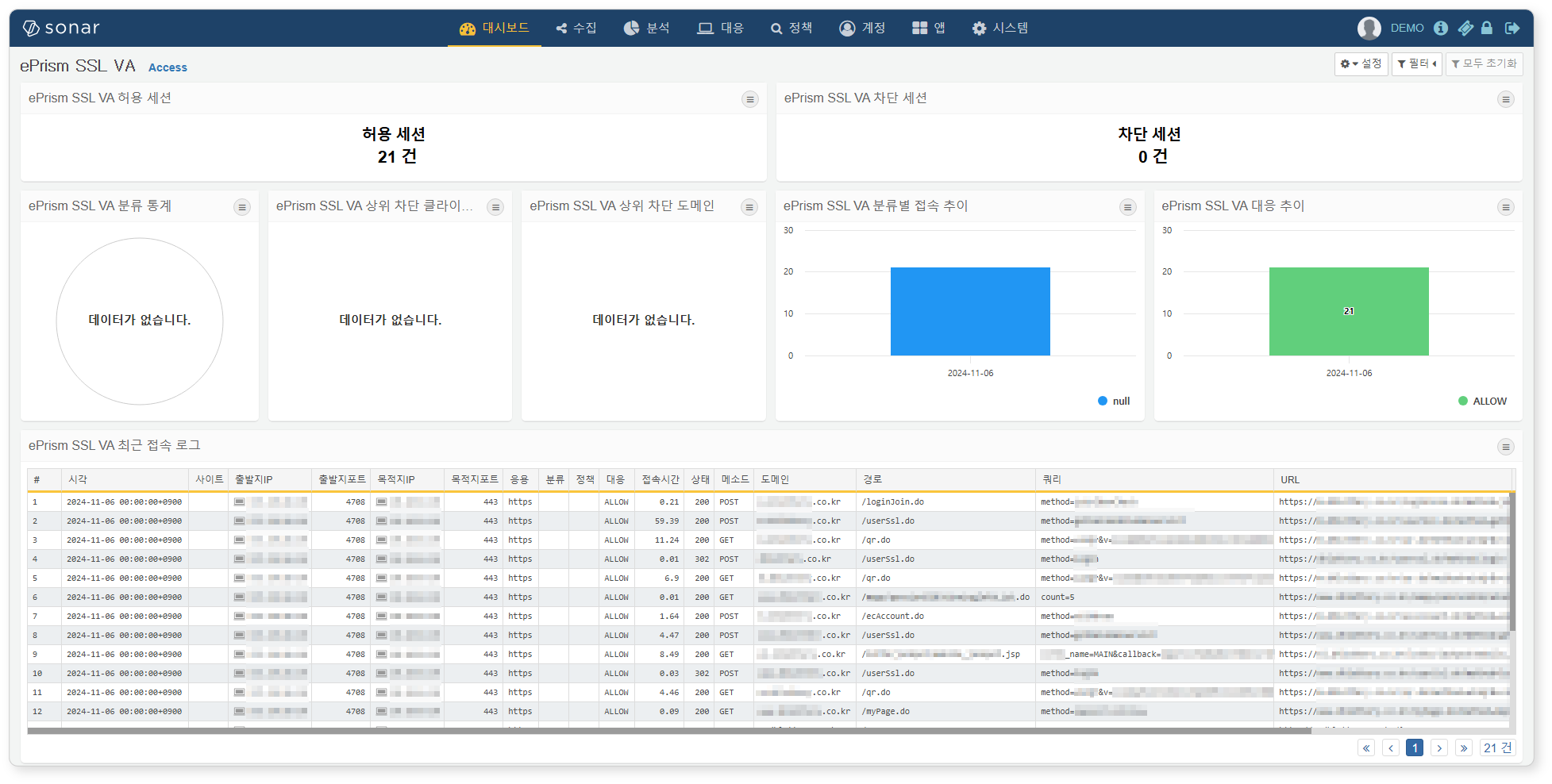The width and height of the screenshot is (1552, 784).
Task: Sort by 메소드 column header
Action: (734, 479)
